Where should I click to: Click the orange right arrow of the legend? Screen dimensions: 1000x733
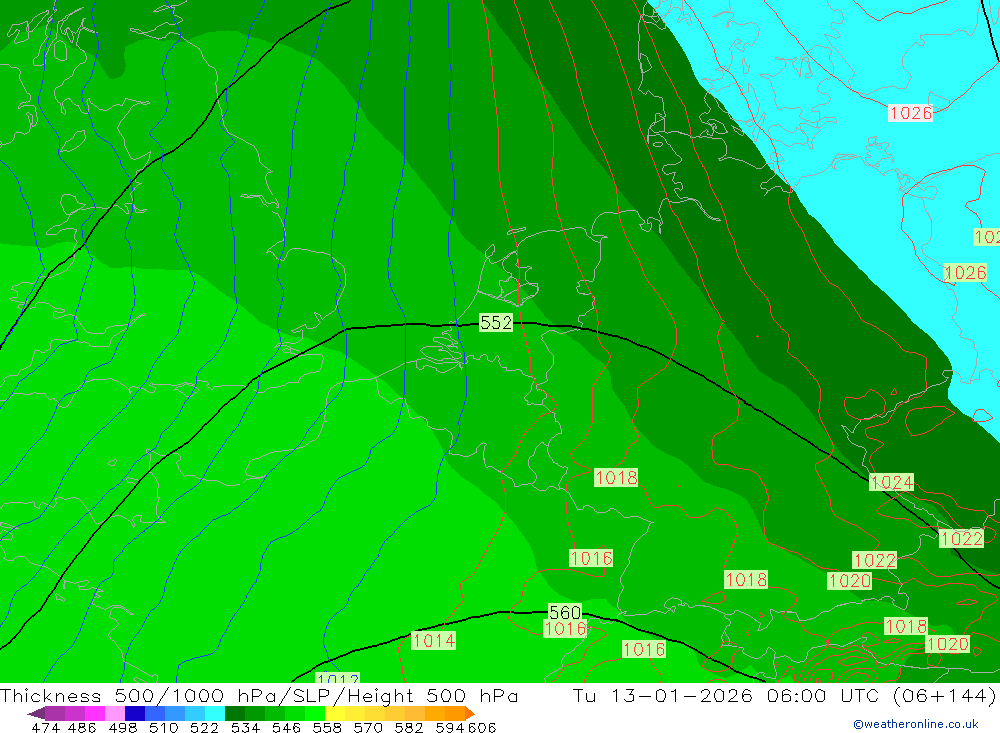coord(470,713)
